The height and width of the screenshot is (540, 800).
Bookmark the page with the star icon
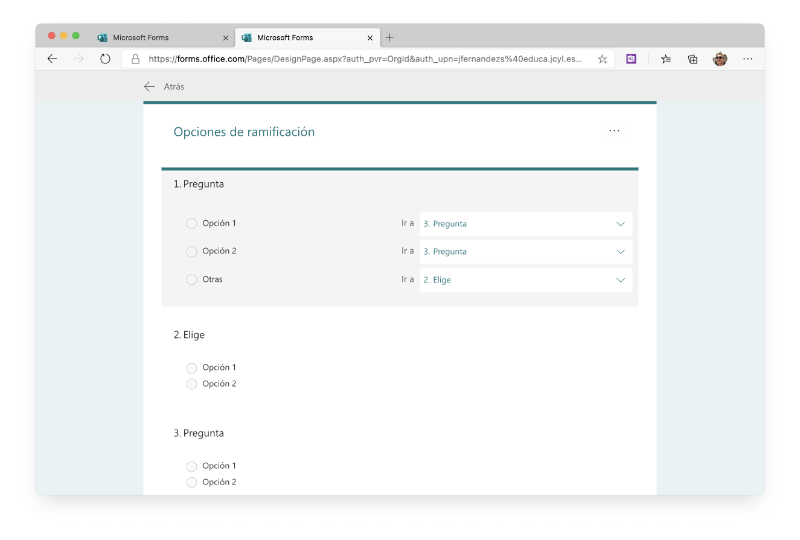(602, 59)
